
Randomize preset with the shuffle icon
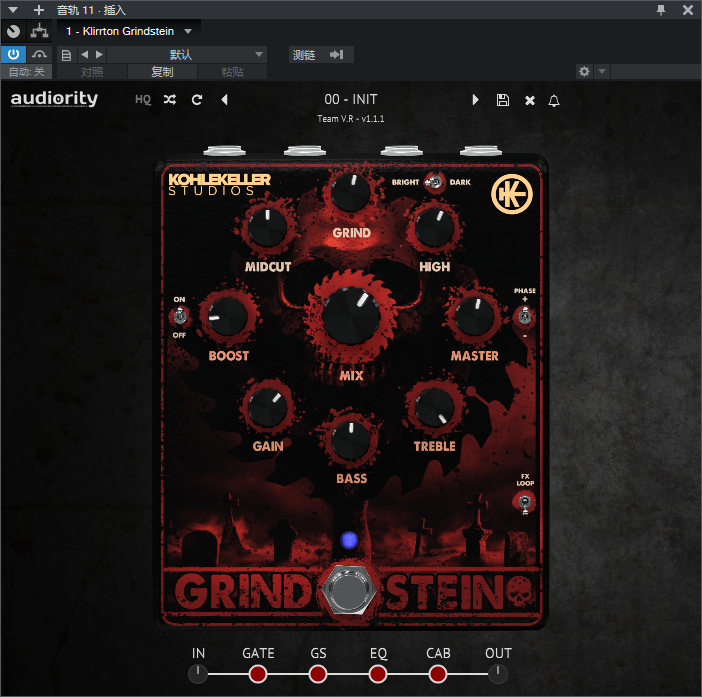click(x=170, y=99)
